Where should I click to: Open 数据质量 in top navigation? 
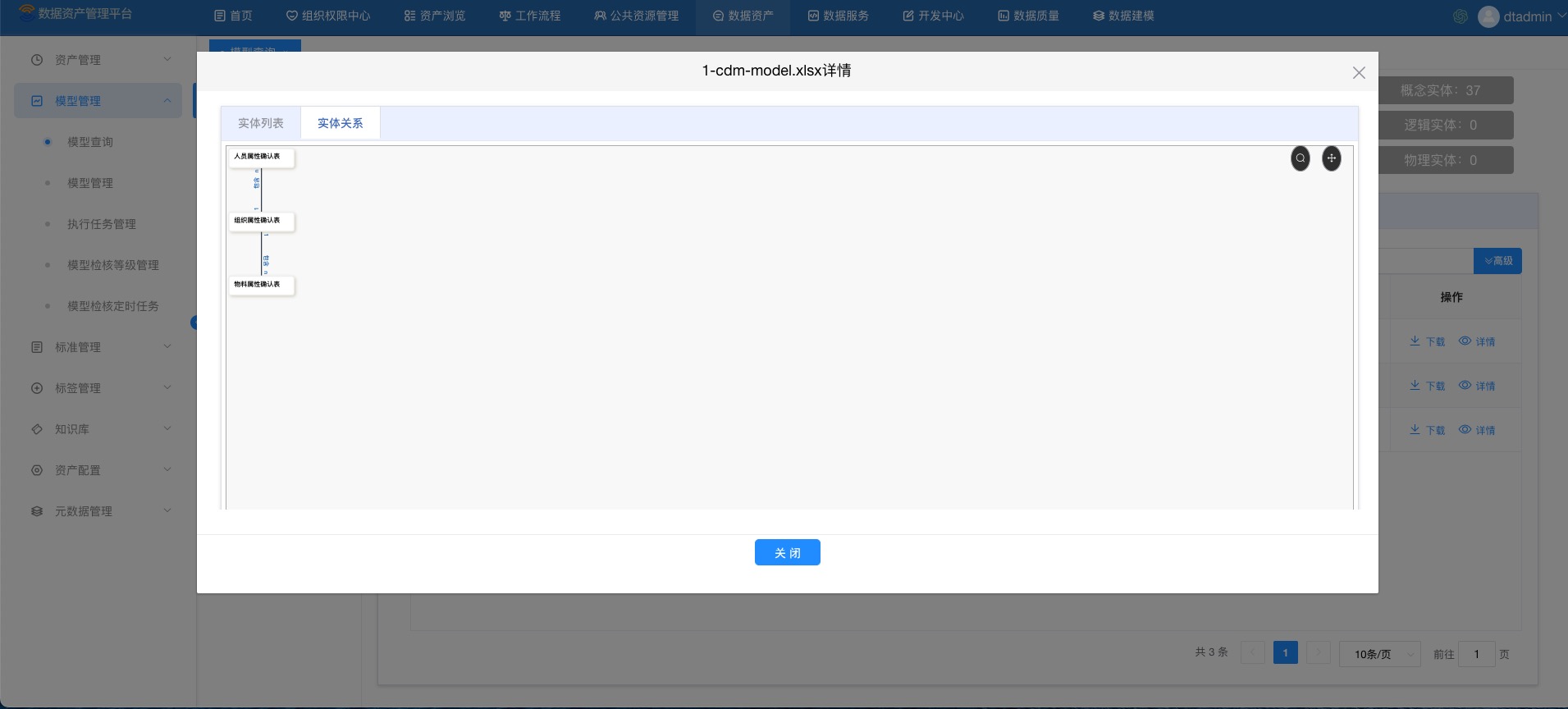pyautogui.click(x=1028, y=16)
